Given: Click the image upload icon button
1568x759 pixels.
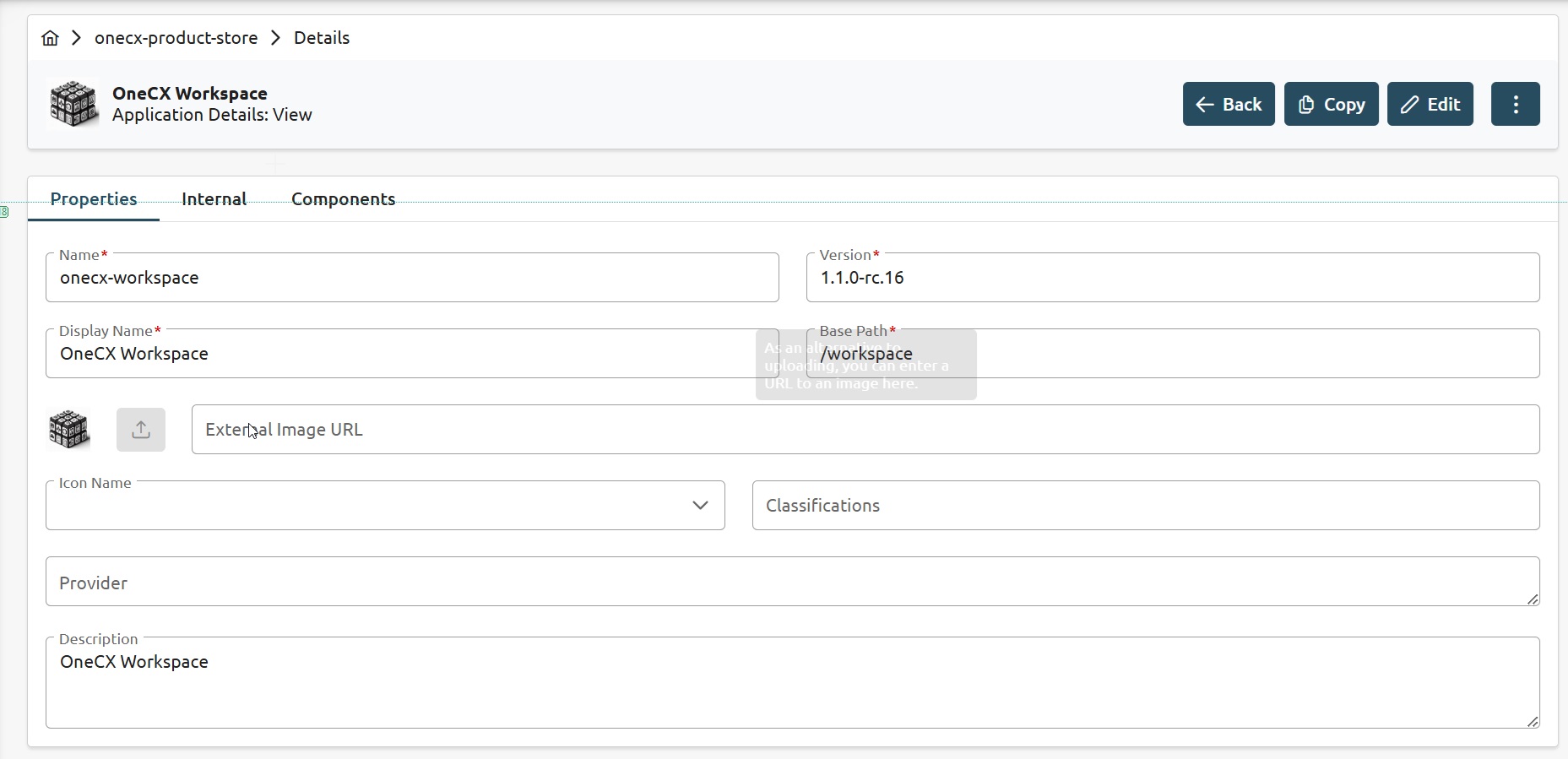Looking at the screenshot, I should tap(141, 430).
